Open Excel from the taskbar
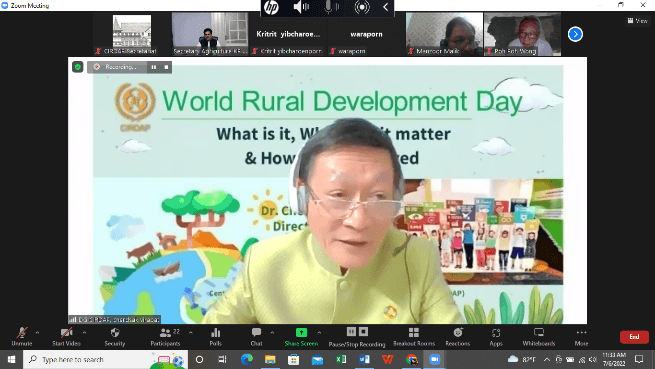The image size is (655, 369). pyautogui.click(x=341, y=359)
